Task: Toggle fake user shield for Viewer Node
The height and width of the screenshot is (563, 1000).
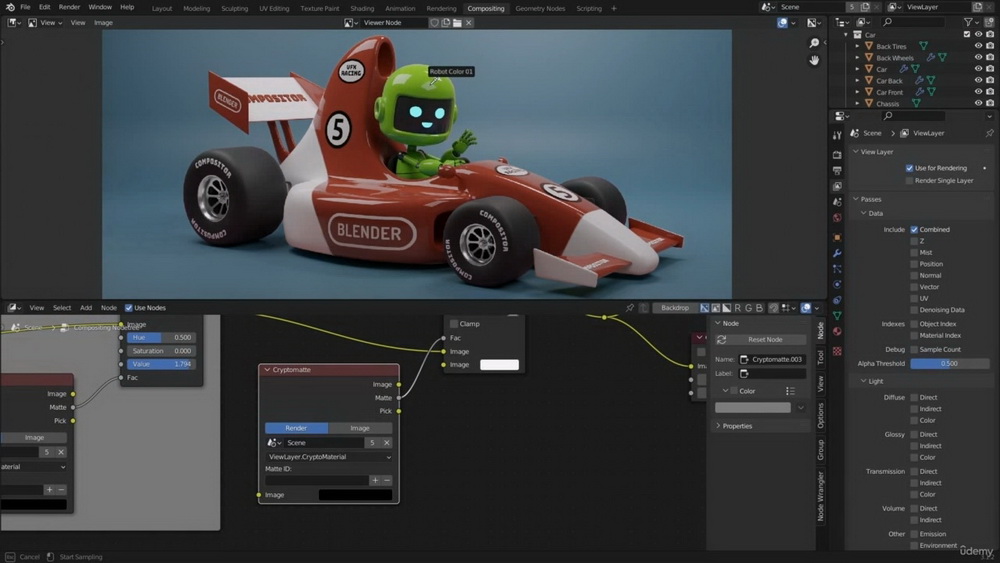Action: [434, 22]
